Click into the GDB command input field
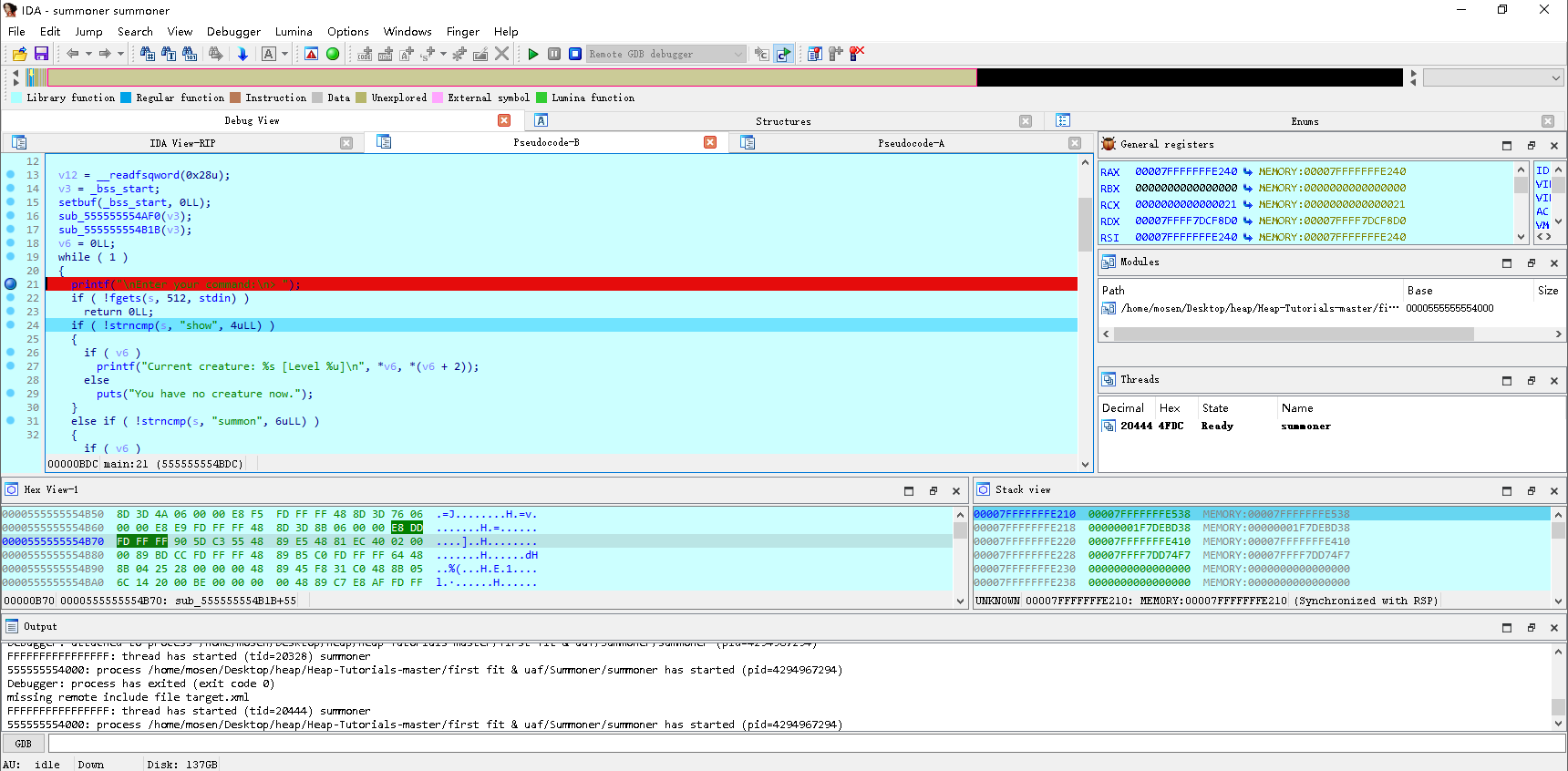Image resolution: width=1568 pixels, height=771 pixels. pos(806,744)
